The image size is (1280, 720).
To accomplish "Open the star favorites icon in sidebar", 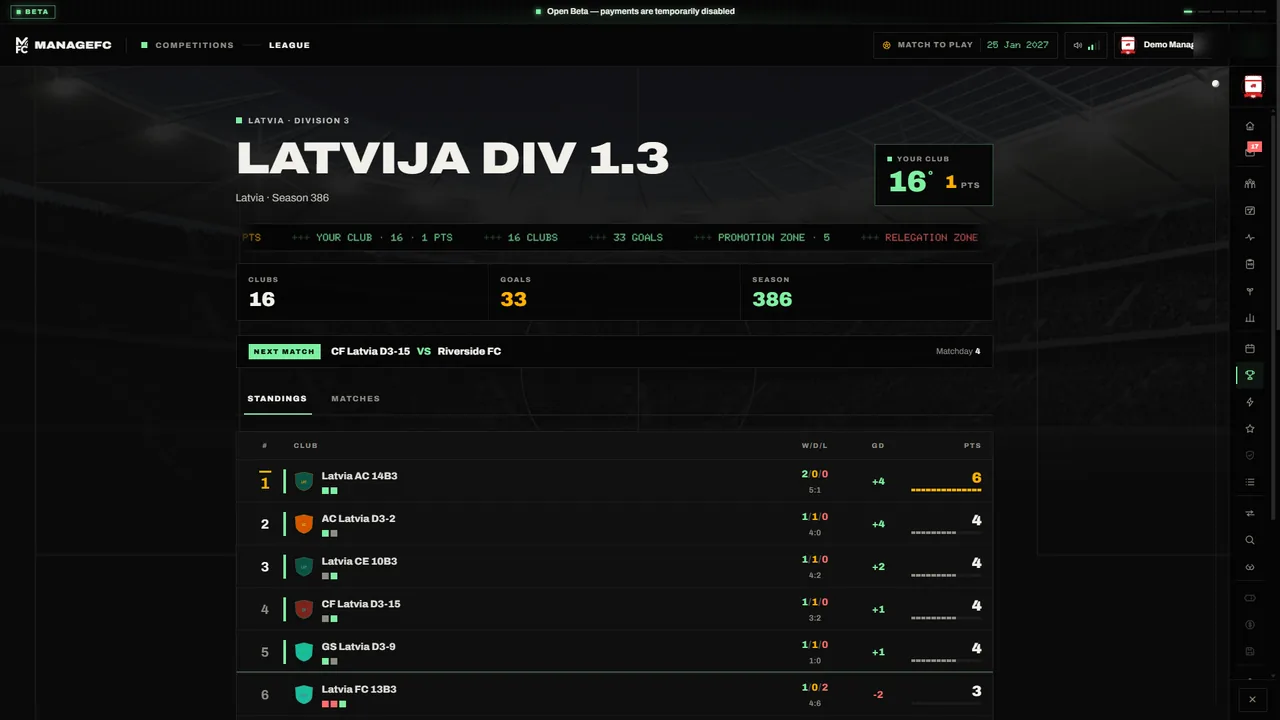I will [x=1249, y=429].
